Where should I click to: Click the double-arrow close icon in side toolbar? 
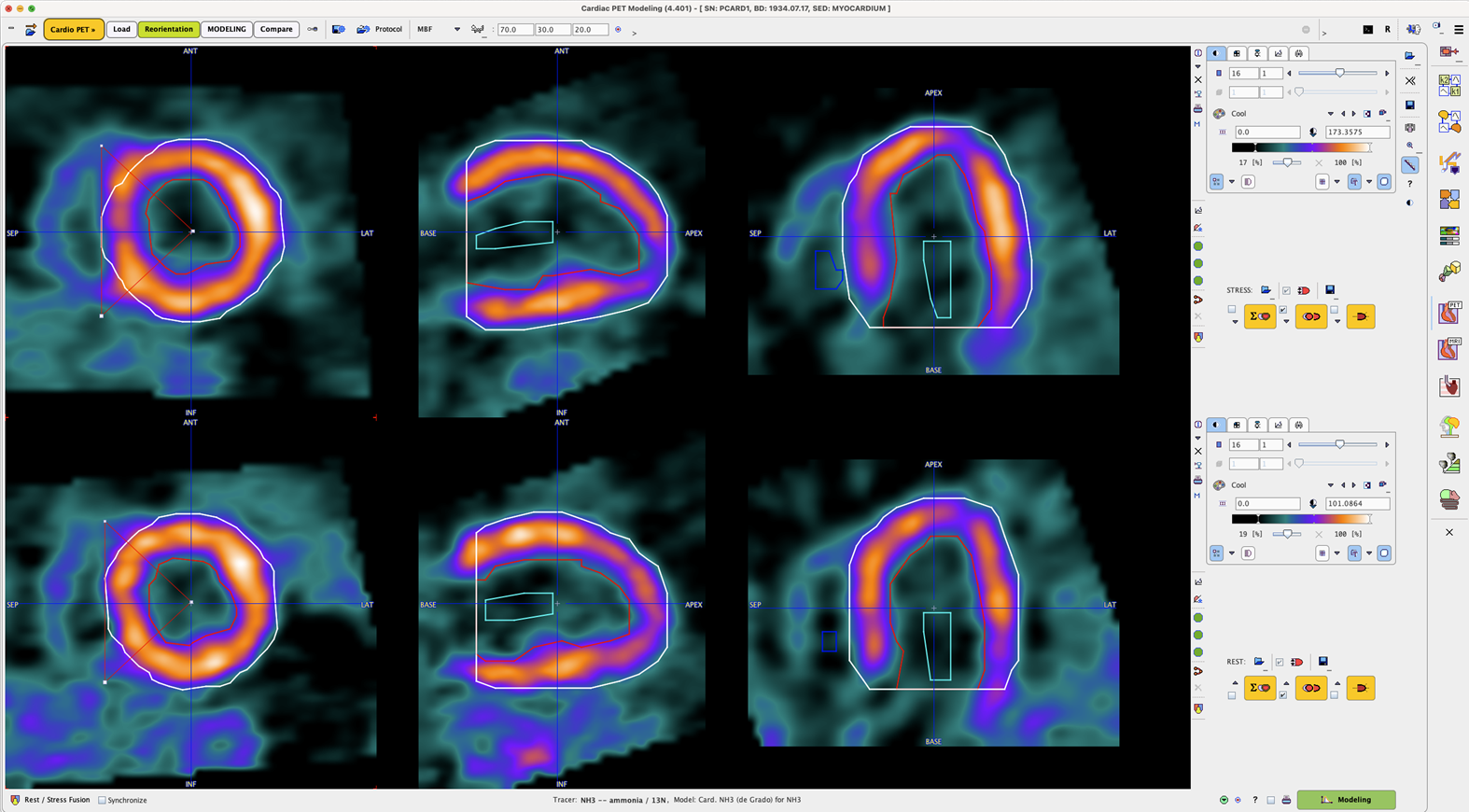point(1410,80)
